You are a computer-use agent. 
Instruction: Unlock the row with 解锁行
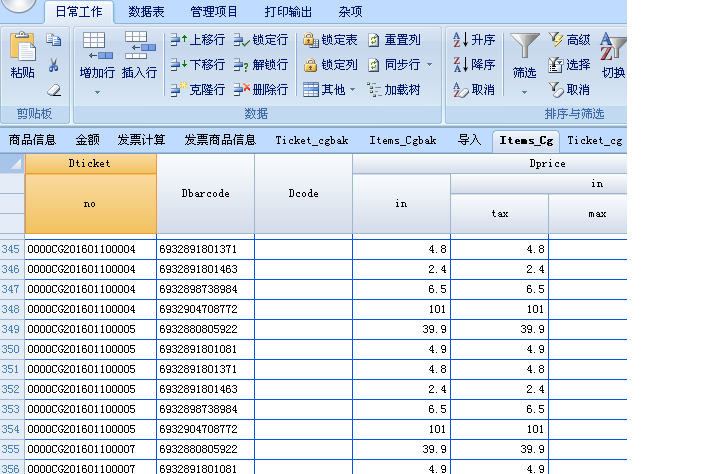261,65
